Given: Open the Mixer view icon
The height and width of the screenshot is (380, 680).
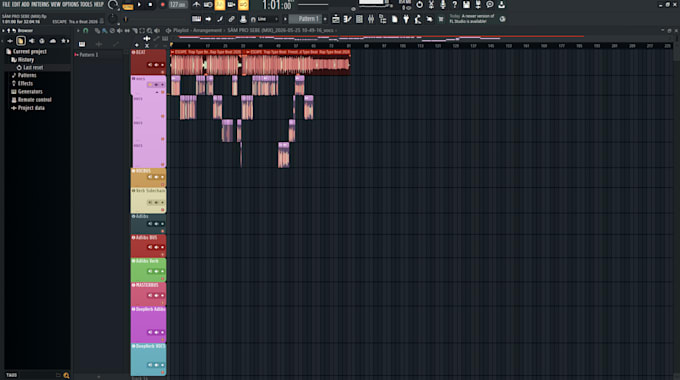Looking at the screenshot, I should [371, 19].
